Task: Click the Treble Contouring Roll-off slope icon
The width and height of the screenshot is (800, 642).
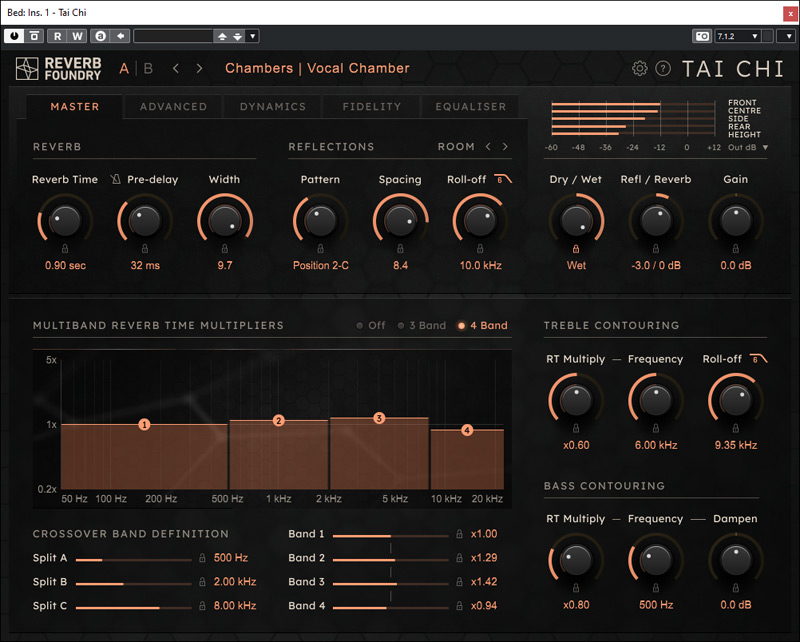Action: click(759, 359)
